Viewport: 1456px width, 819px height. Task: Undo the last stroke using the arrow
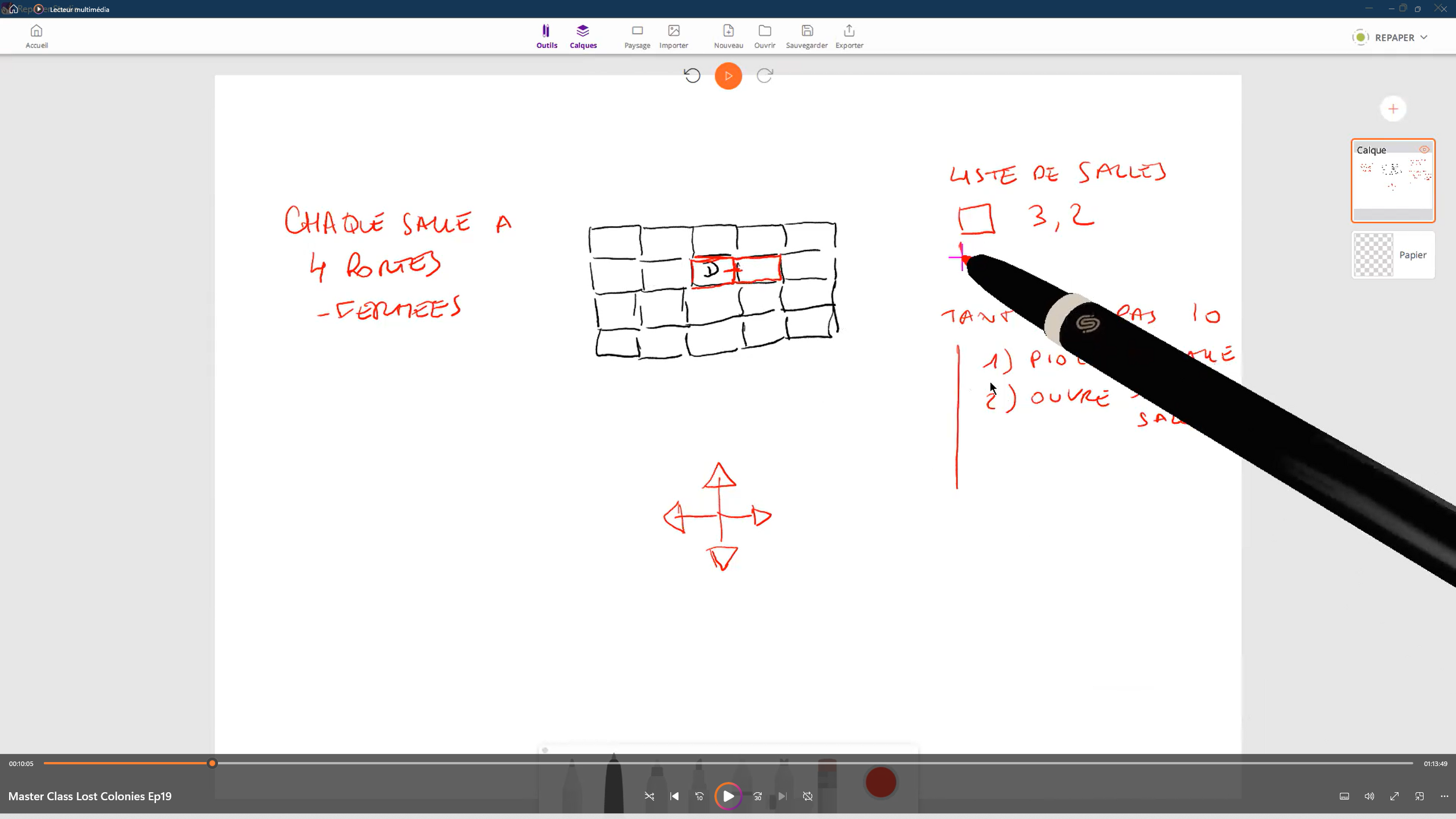(x=692, y=76)
